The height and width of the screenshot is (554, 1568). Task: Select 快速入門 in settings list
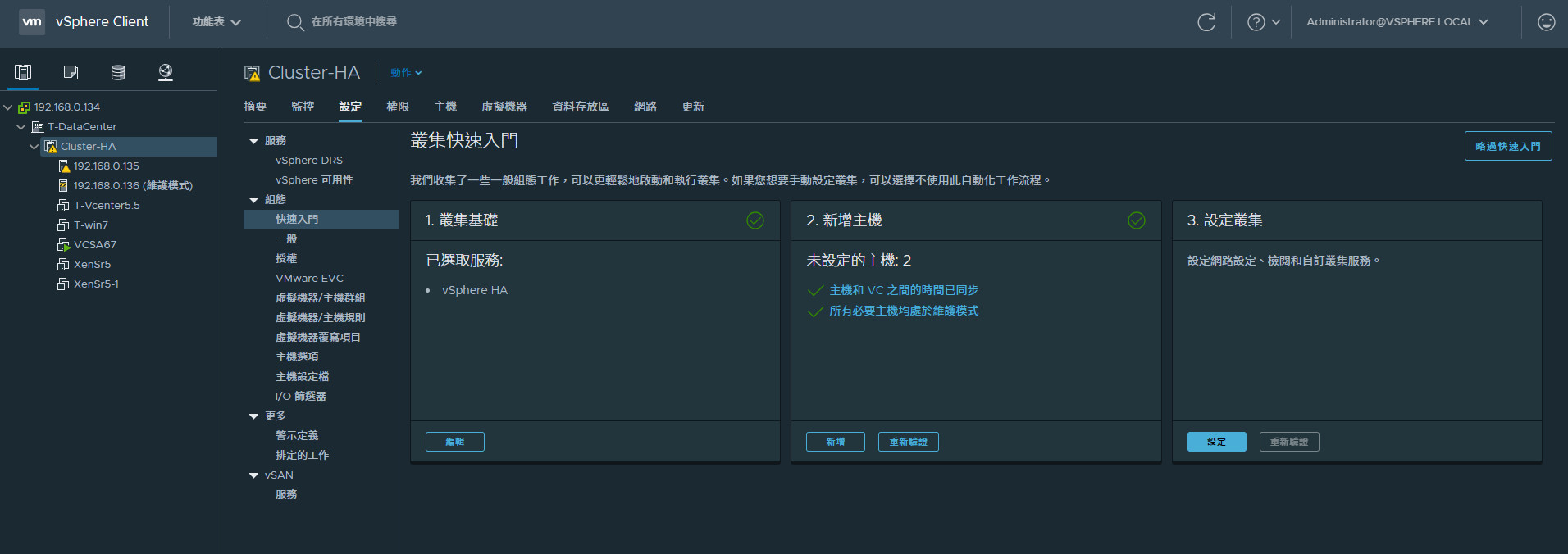(321, 220)
